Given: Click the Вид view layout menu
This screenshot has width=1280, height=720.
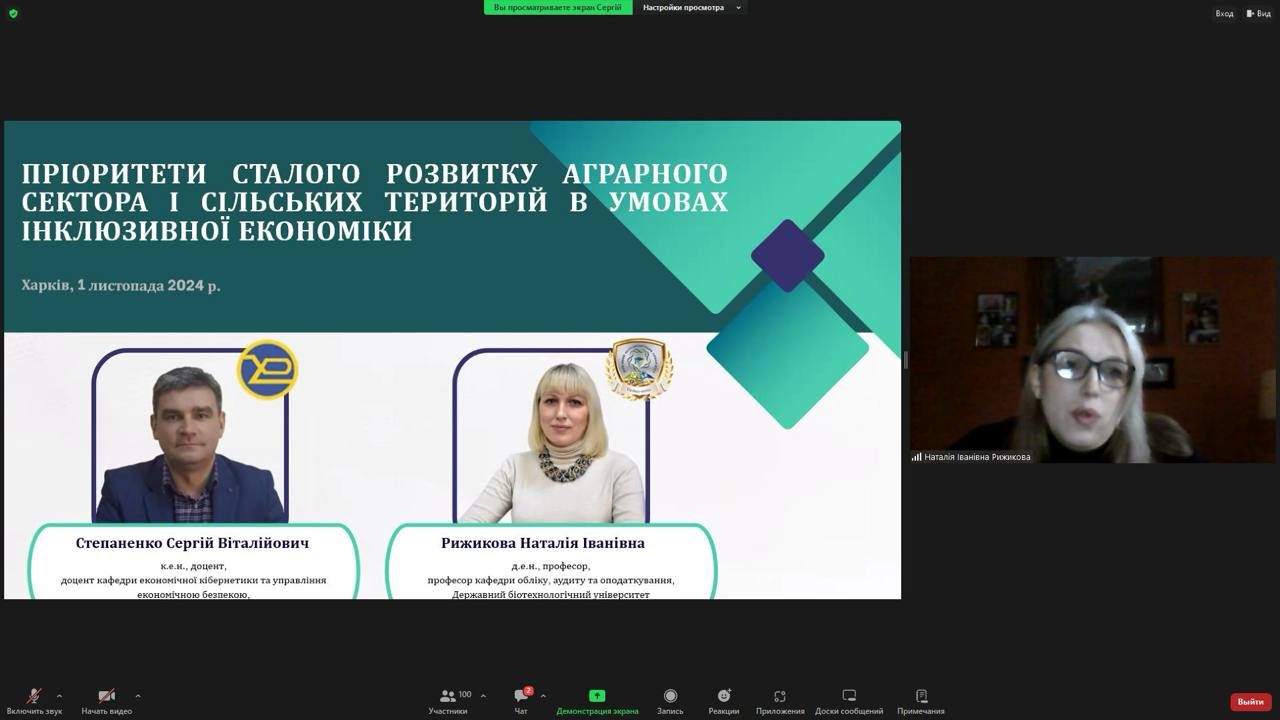Looking at the screenshot, I should pos(1258,13).
